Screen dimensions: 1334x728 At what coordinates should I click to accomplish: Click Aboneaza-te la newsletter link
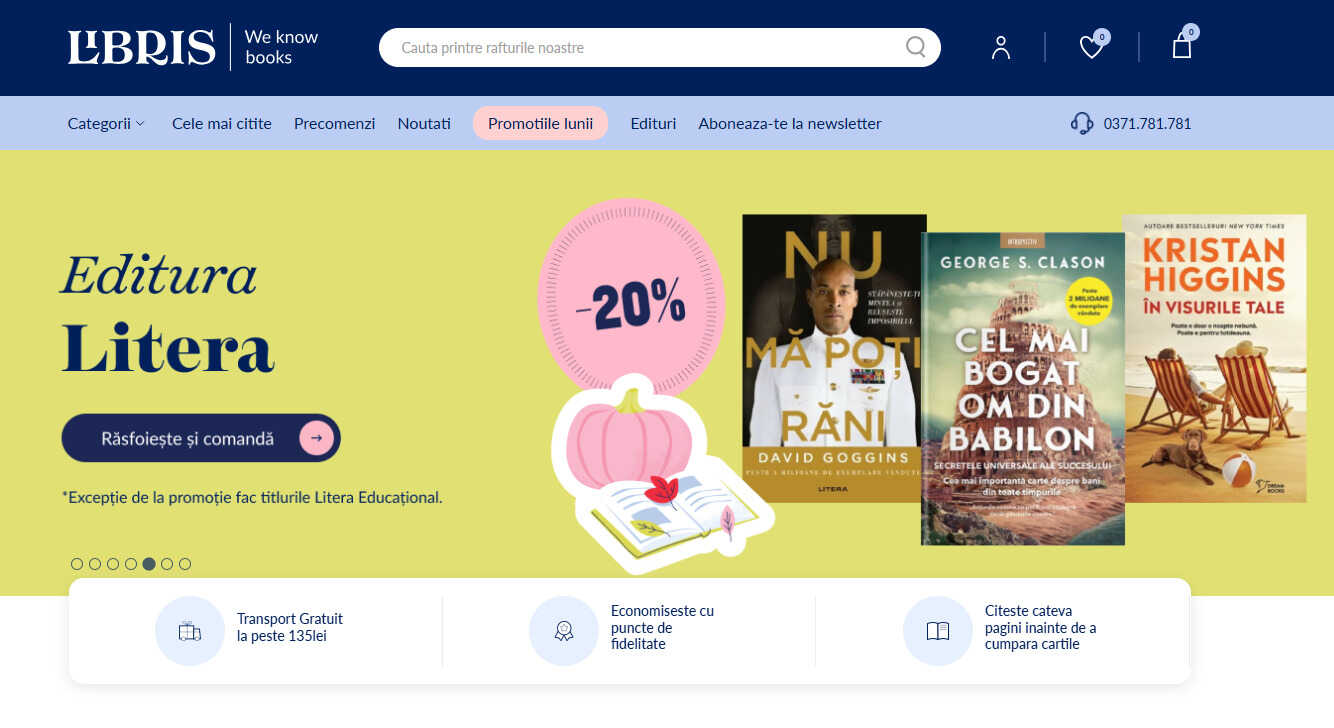(x=790, y=124)
